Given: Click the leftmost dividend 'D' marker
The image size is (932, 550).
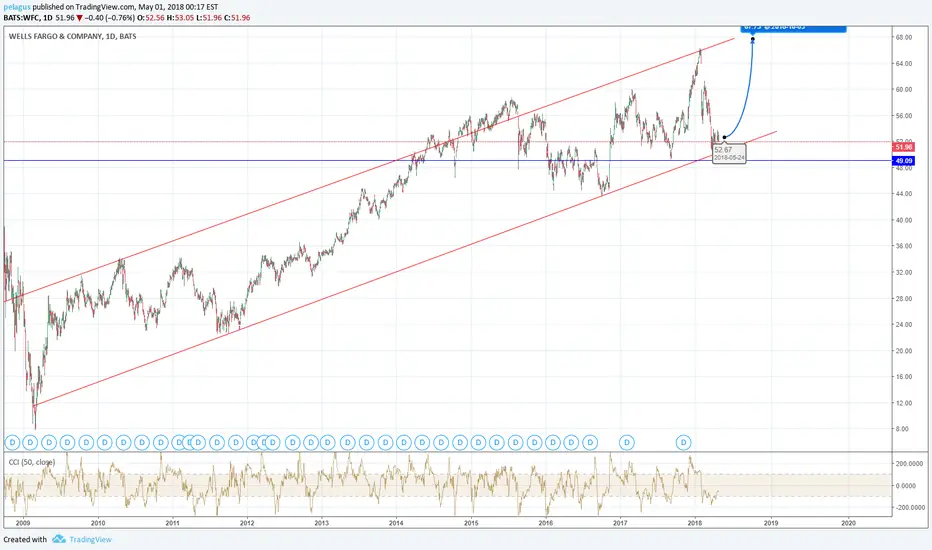Looking at the screenshot, I should 12,442.
